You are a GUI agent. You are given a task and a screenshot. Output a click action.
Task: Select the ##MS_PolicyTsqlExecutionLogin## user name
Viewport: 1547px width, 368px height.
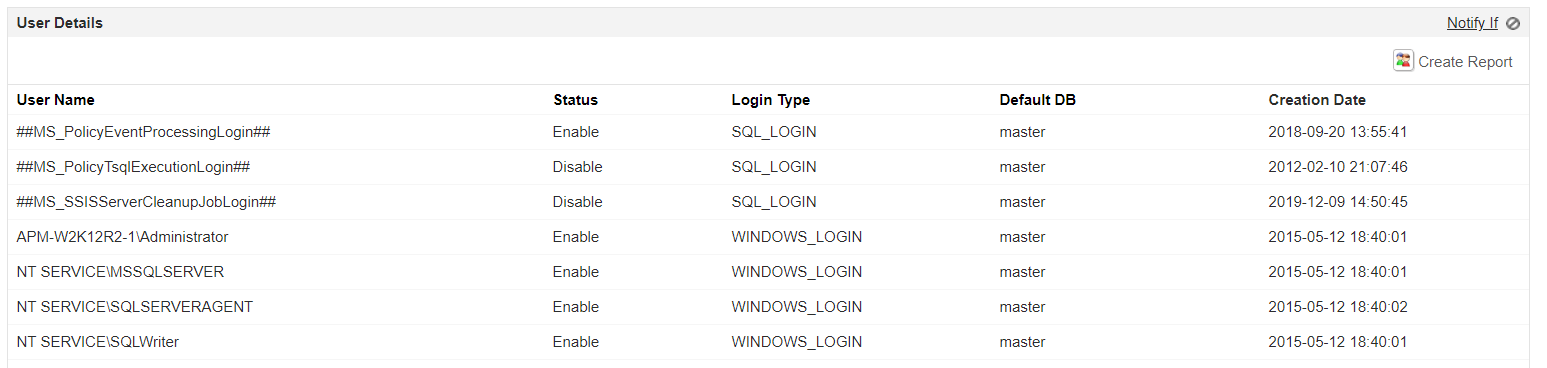coord(133,167)
